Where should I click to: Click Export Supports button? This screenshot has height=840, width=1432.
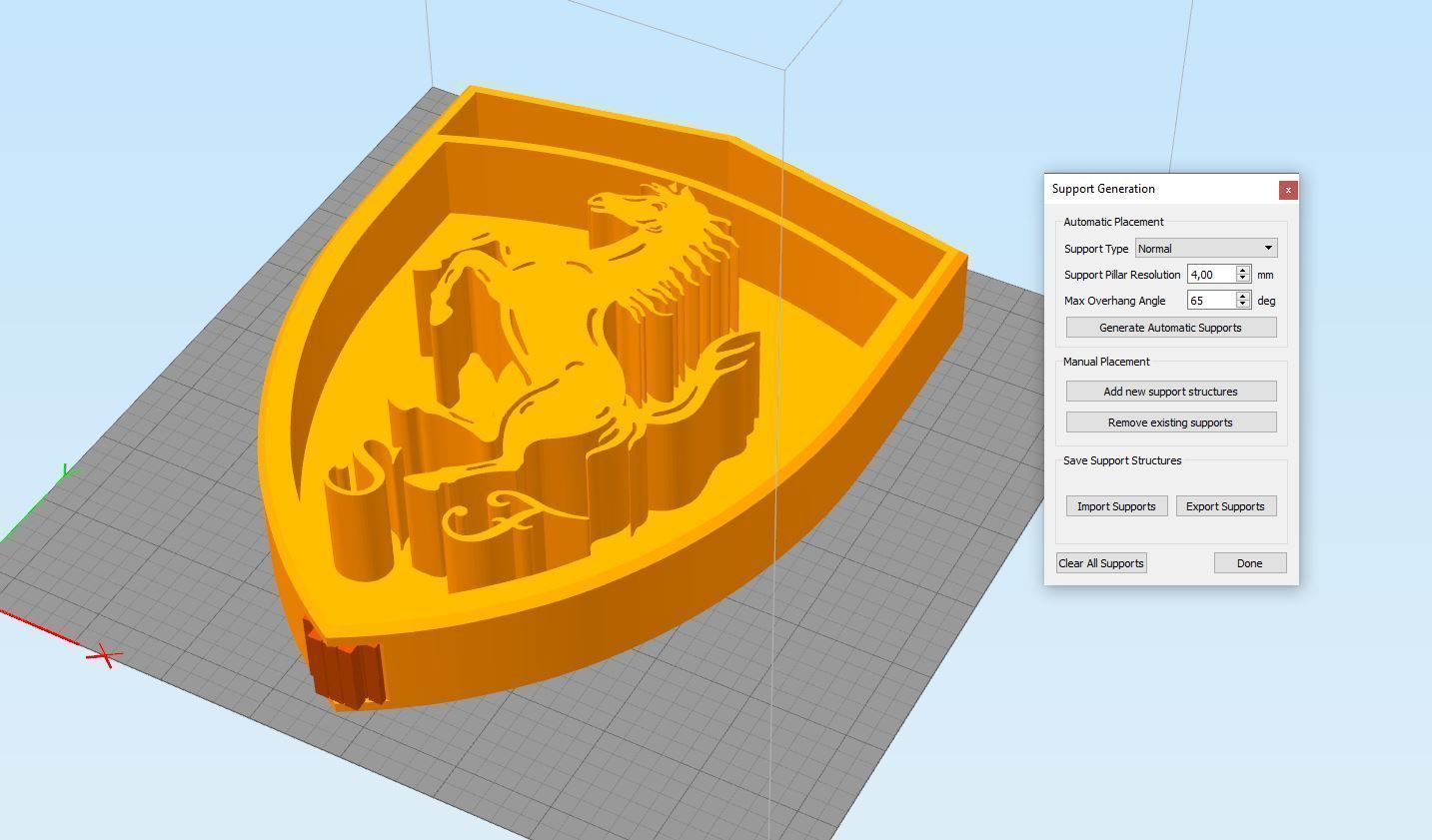pos(1226,506)
